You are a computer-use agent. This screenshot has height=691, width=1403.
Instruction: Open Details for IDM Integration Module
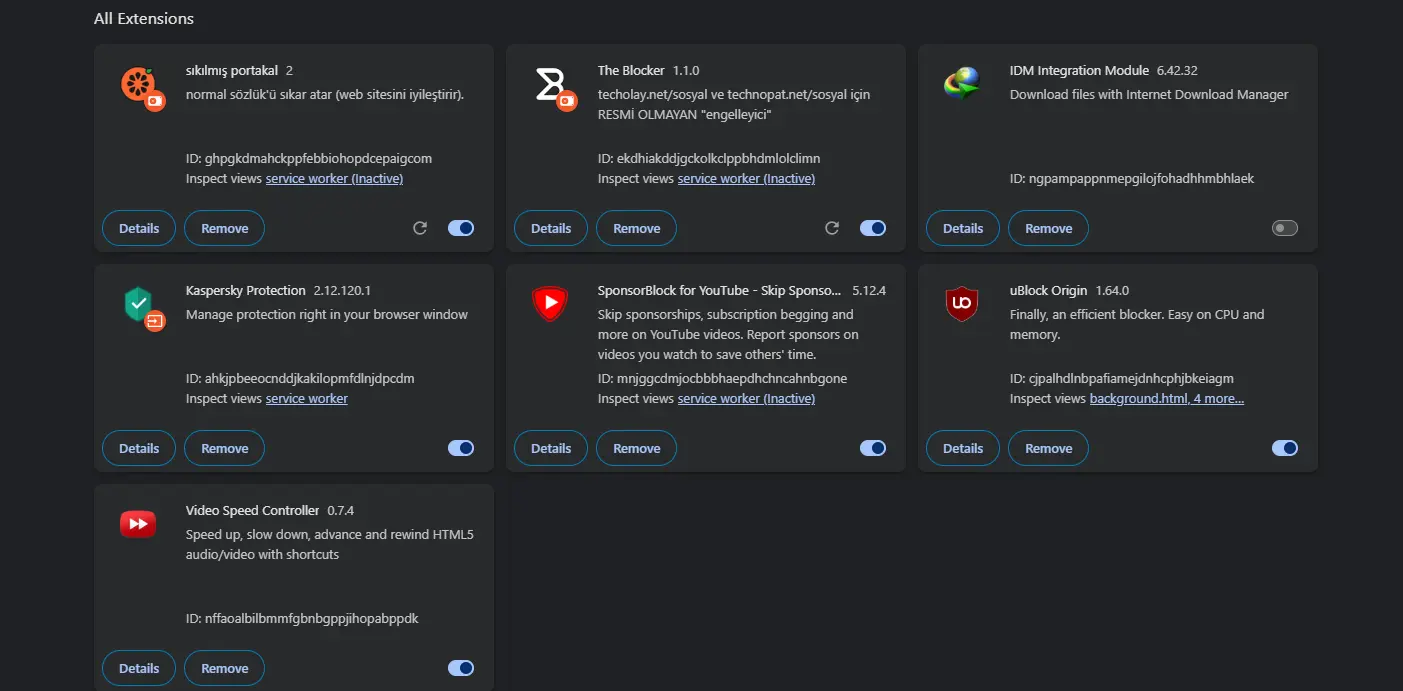click(x=963, y=228)
